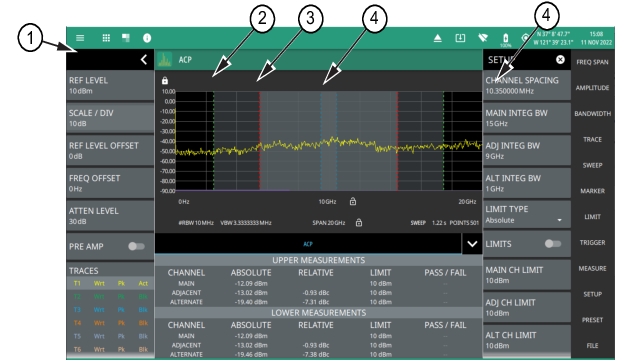Collapse the left panel with back chevron
Image resolution: width=631 pixels, height=361 pixels.
[144, 60]
